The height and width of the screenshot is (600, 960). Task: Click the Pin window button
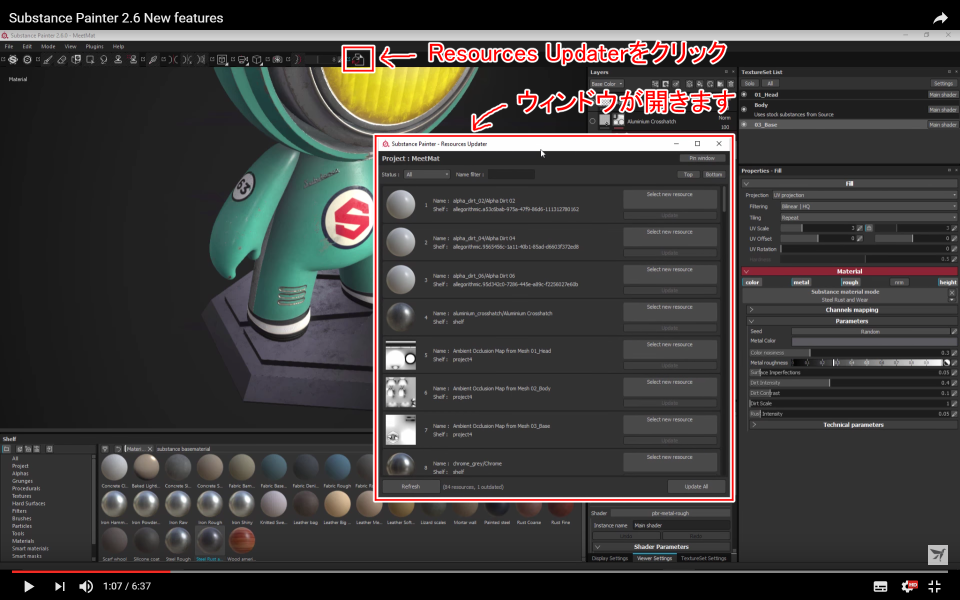pos(702,158)
